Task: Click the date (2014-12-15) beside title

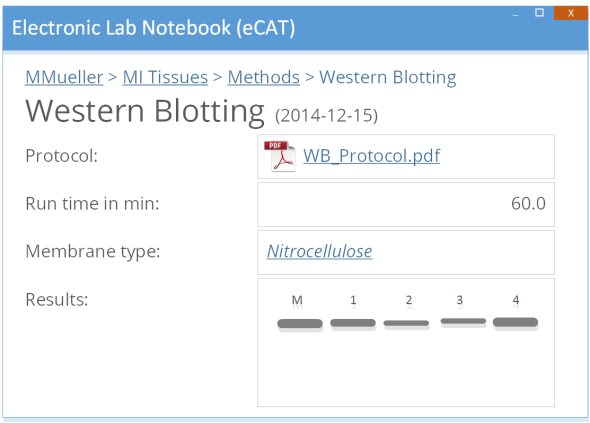Action: click(326, 116)
